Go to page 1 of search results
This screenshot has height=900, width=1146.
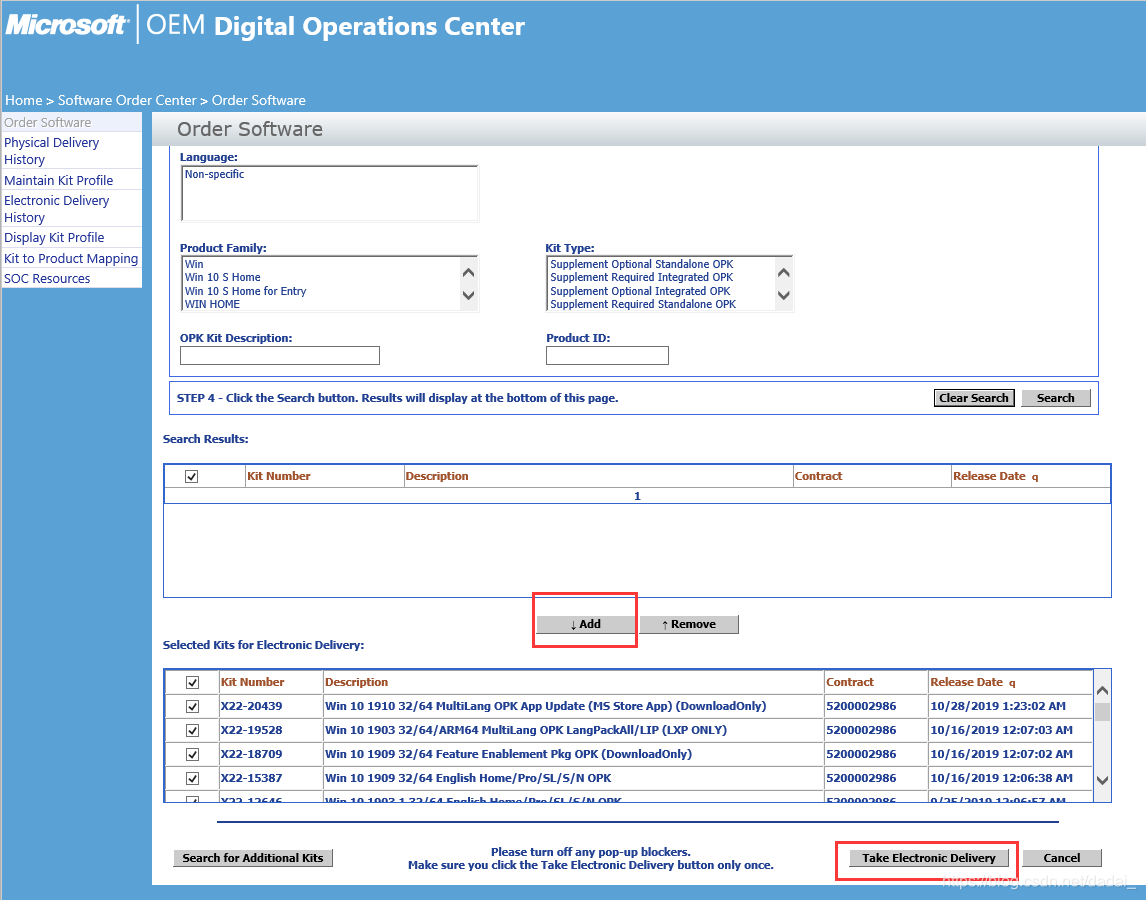(637, 496)
